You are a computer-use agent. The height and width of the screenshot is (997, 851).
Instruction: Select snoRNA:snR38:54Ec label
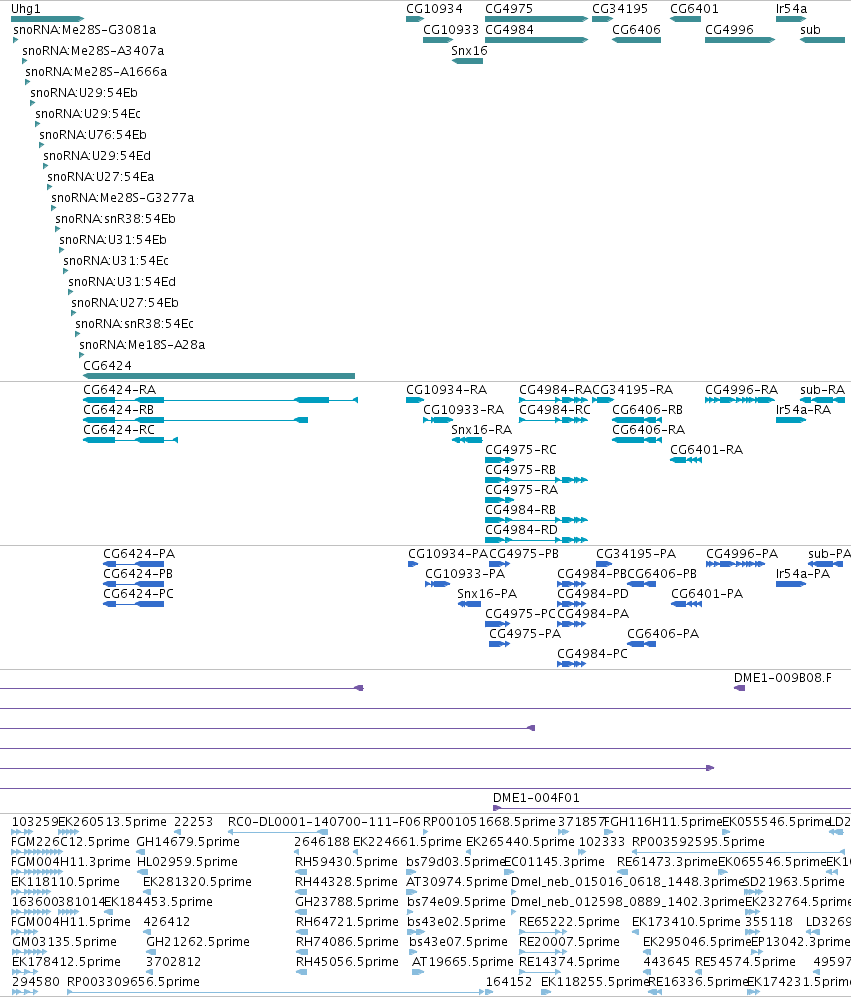(134, 324)
